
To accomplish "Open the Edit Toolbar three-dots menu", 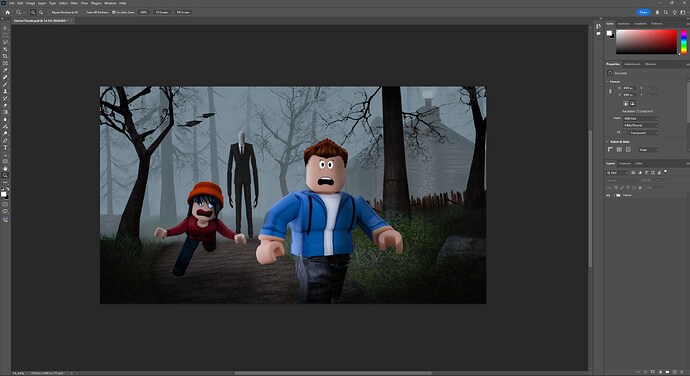I will coord(5,183).
